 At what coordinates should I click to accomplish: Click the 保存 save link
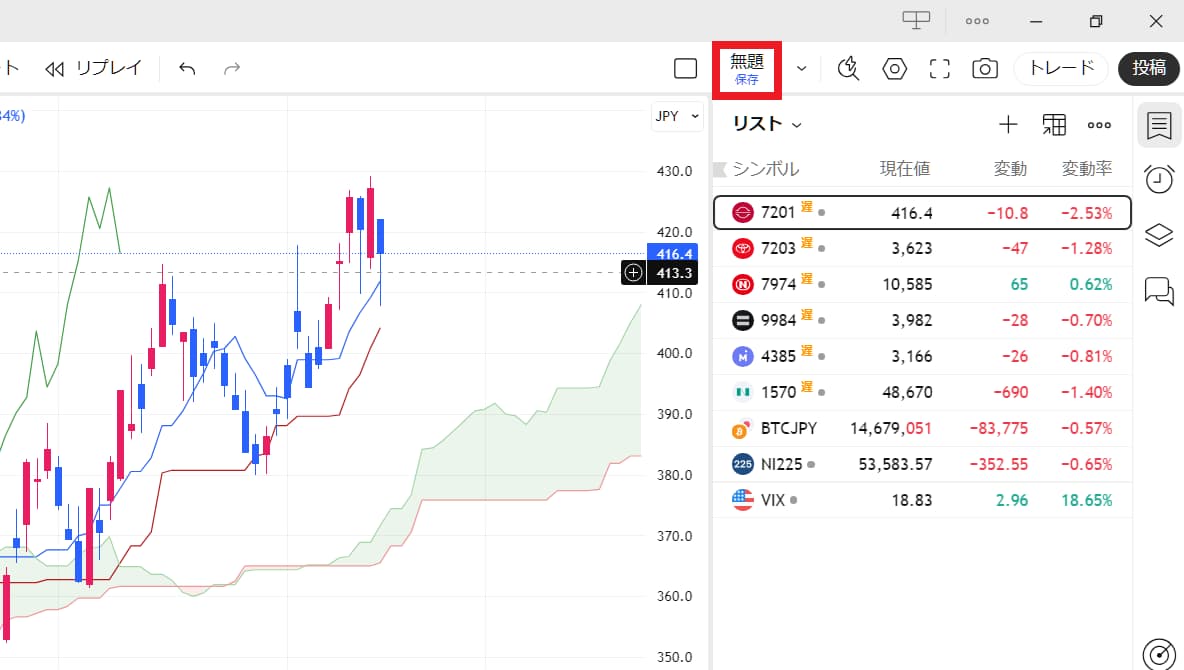coord(747,77)
